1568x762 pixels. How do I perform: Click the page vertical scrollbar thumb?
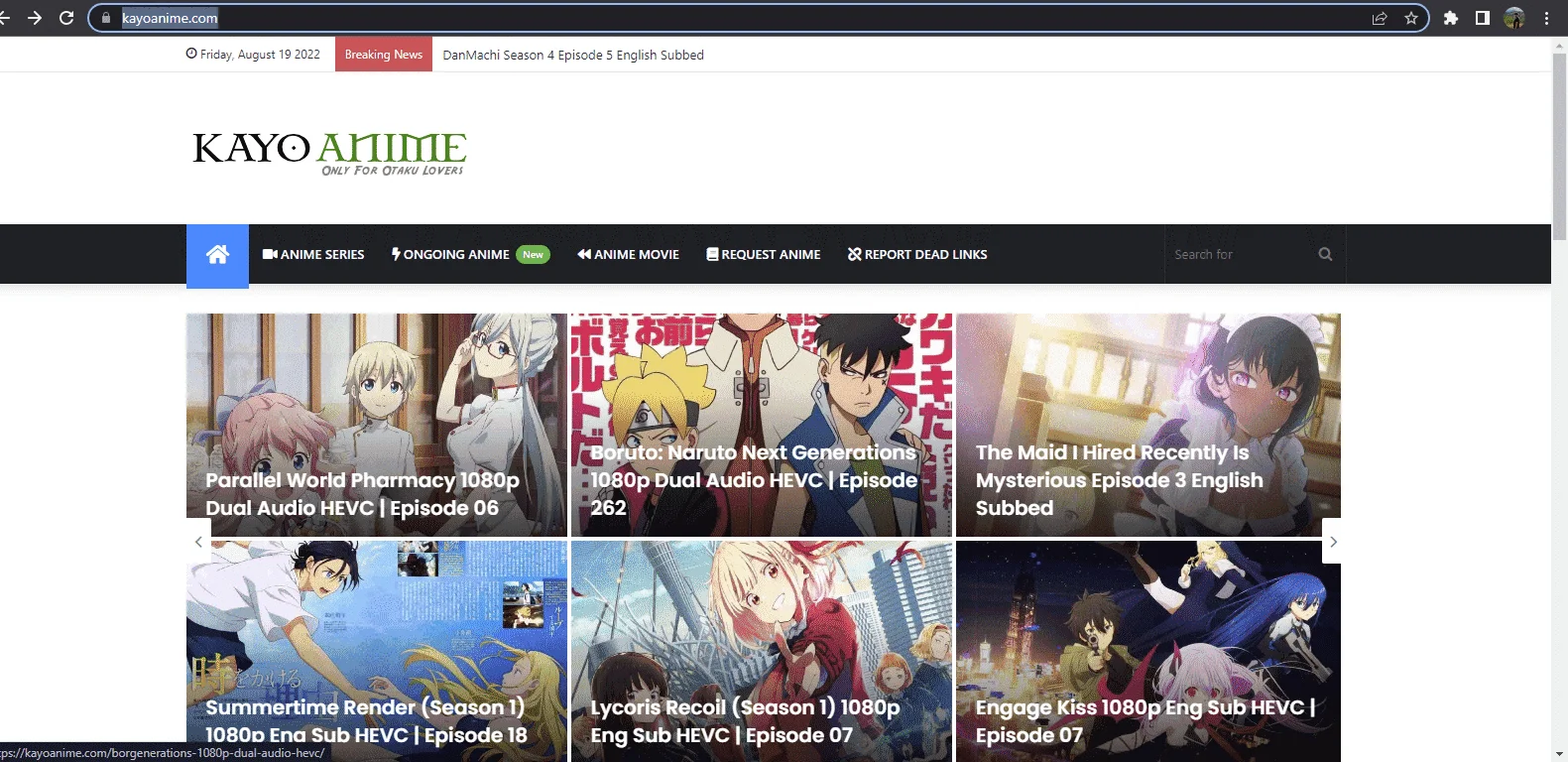[x=1559, y=146]
